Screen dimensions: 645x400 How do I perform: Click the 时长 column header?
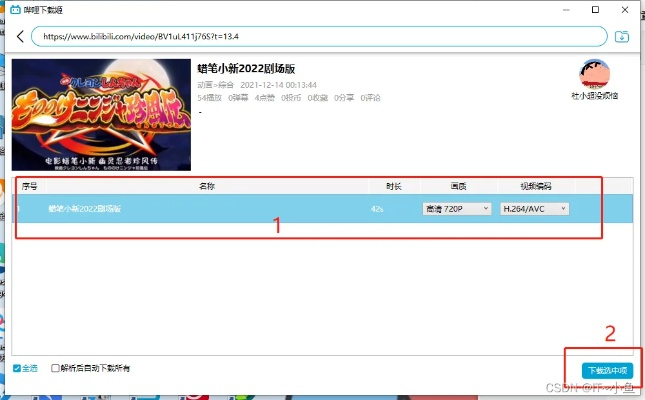(x=394, y=186)
